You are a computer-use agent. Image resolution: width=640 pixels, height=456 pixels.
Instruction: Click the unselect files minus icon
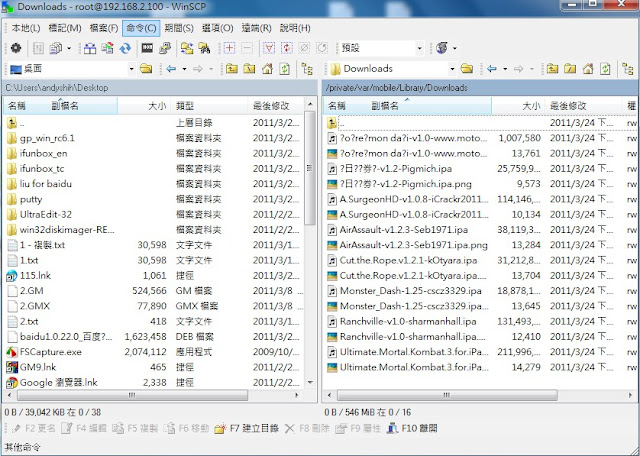click(x=247, y=48)
